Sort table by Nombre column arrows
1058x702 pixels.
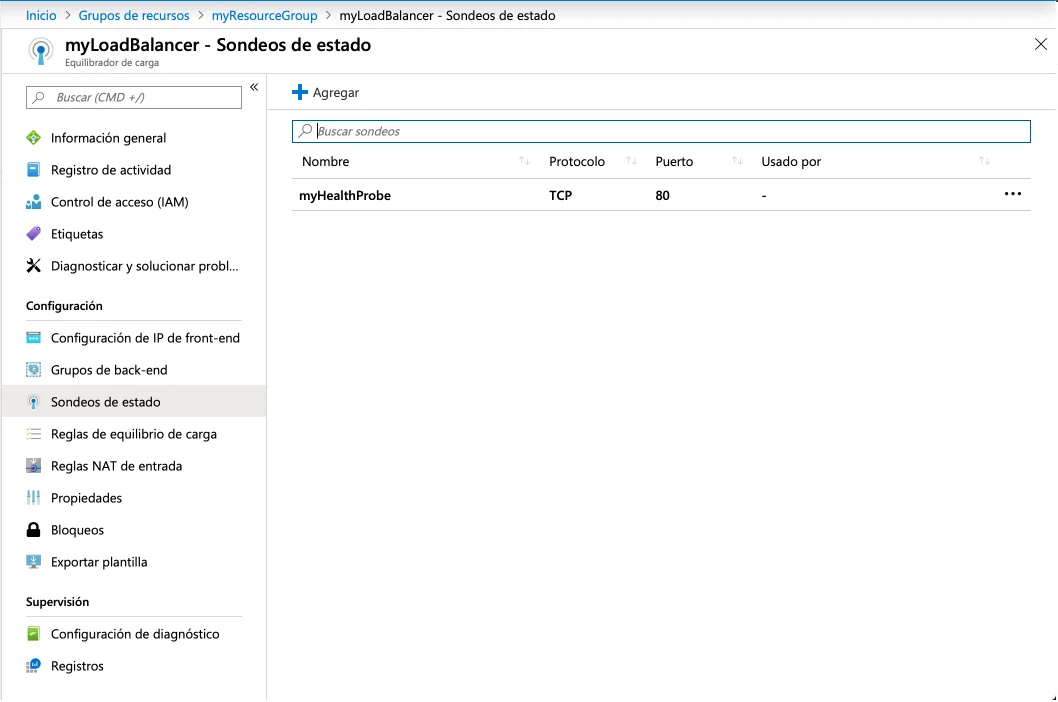tap(524, 161)
